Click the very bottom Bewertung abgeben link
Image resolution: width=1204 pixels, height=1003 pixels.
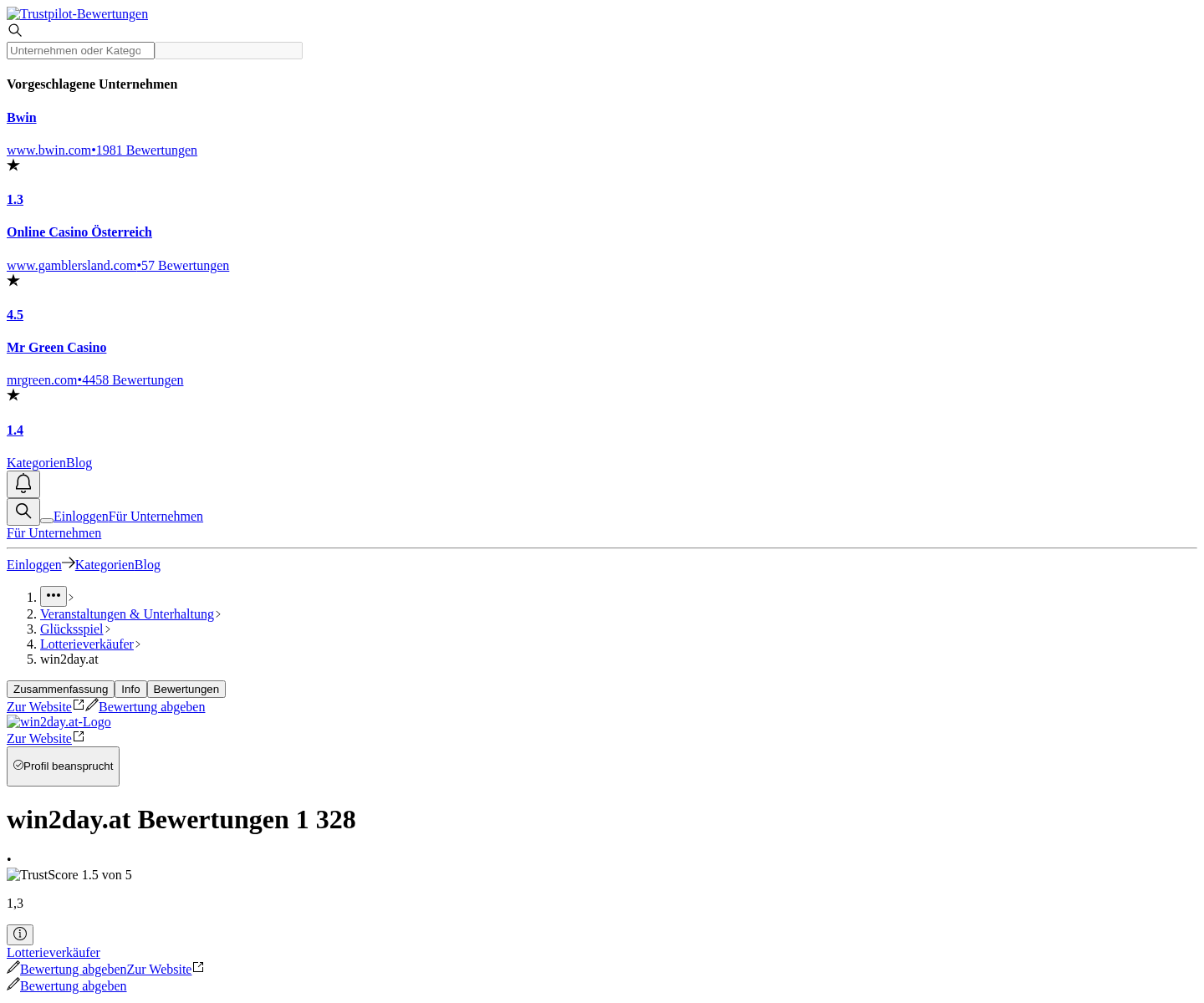click(x=74, y=986)
